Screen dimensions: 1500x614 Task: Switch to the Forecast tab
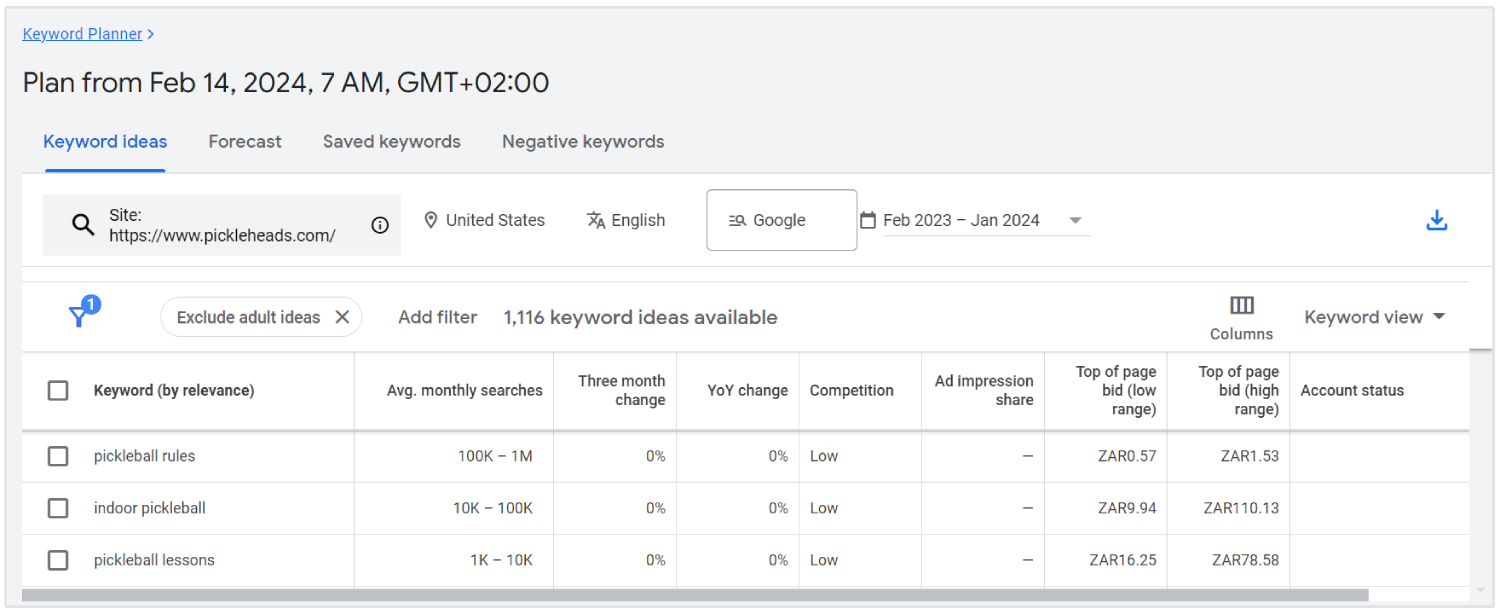click(245, 142)
